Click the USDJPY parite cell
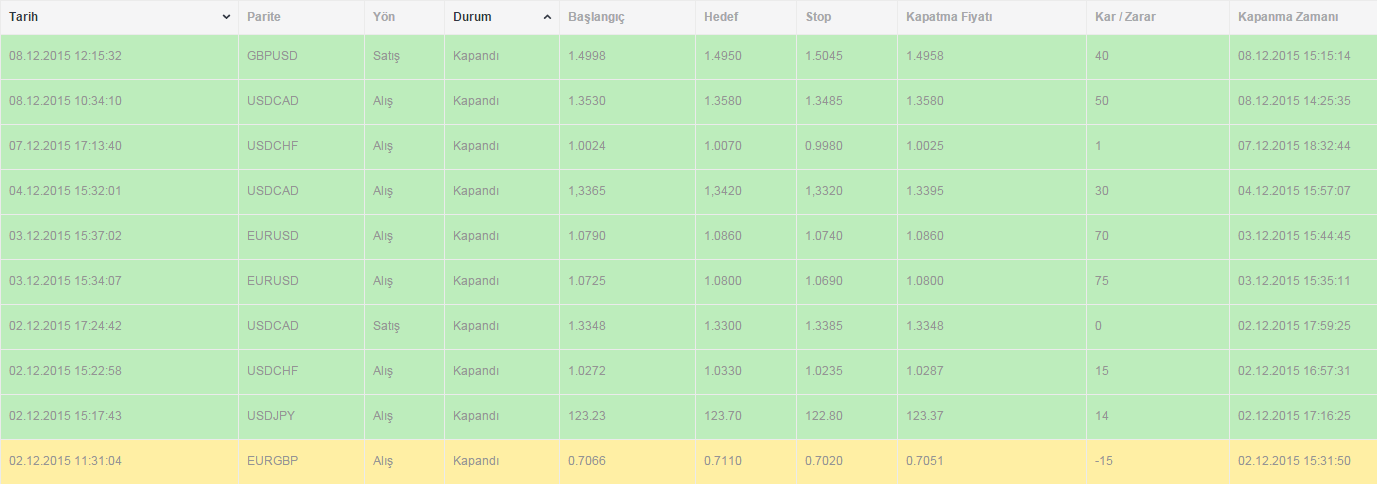1377x485 pixels. 269,416
